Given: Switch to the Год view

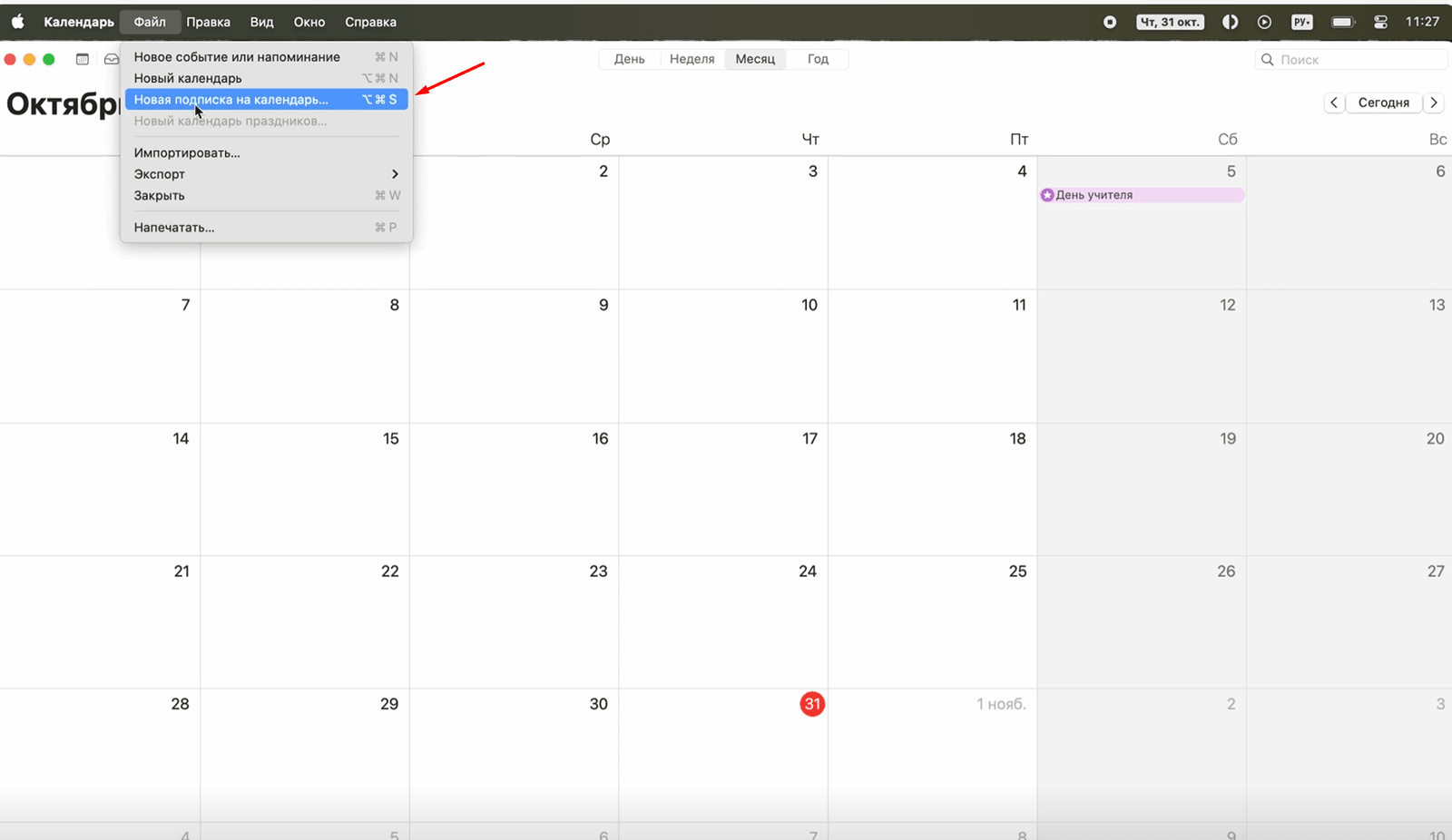Looking at the screenshot, I should [x=818, y=59].
